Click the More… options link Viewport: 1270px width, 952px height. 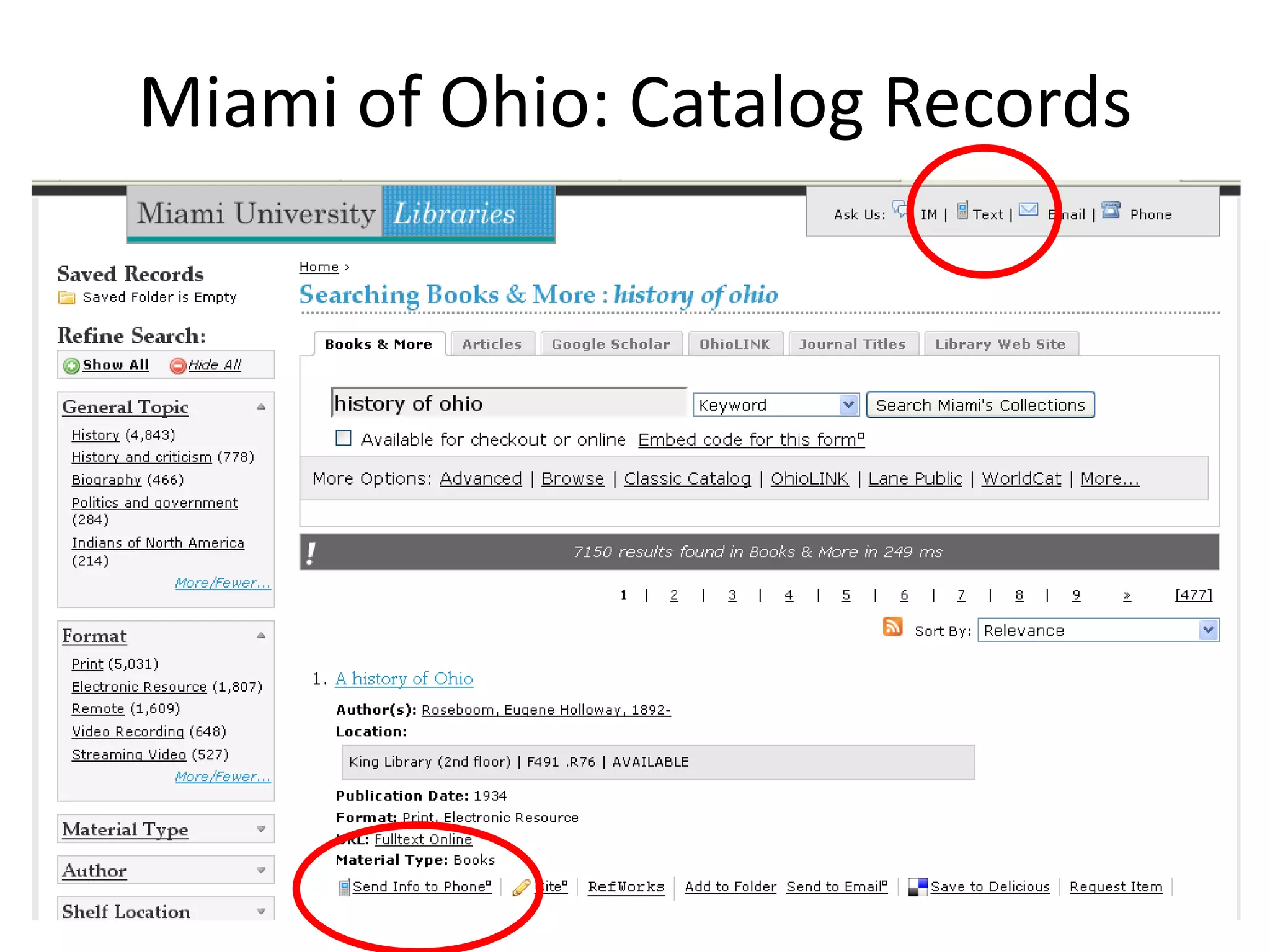tap(1110, 478)
